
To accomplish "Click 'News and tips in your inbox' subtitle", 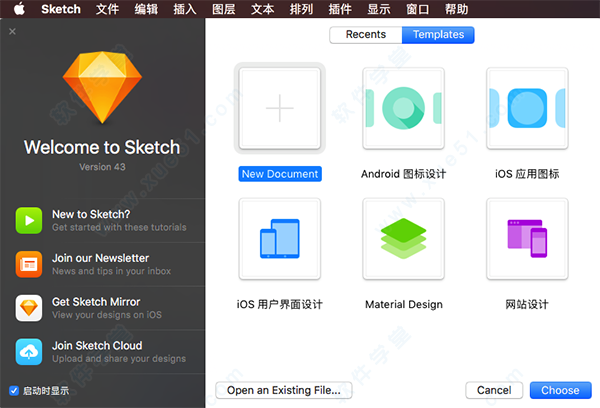I will (111, 271).
